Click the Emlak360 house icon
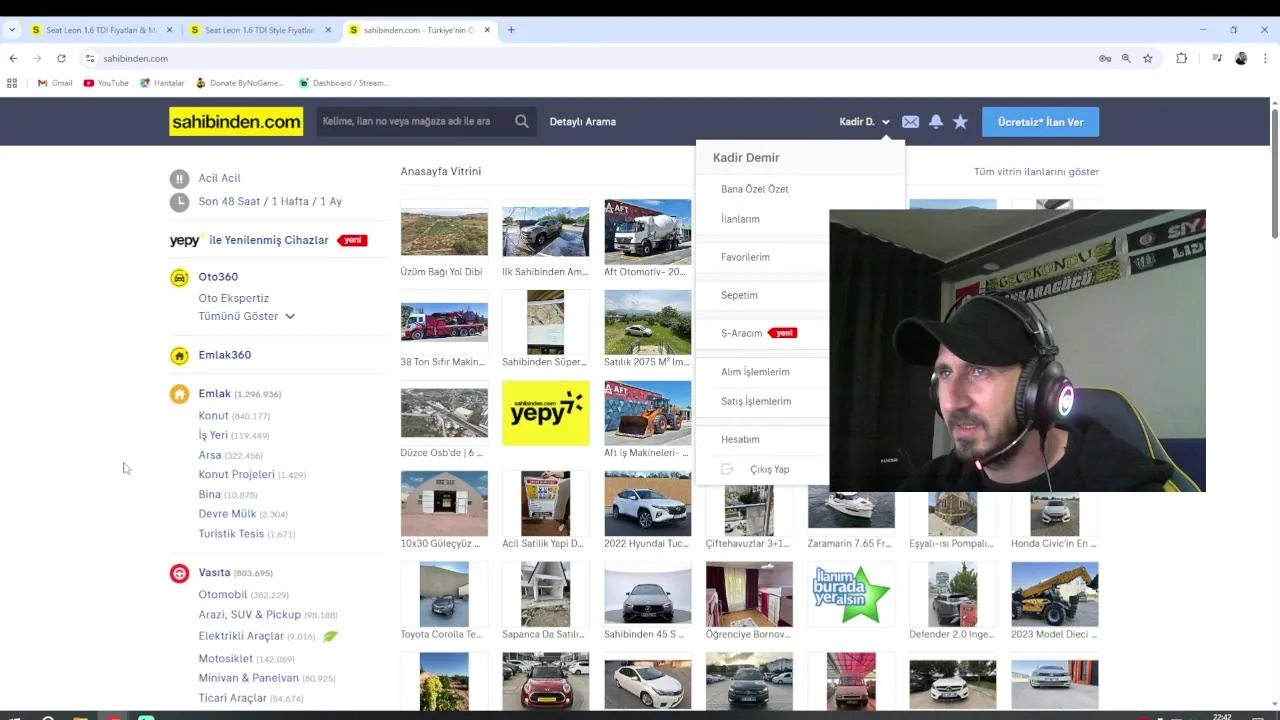 tap(179, 356)
